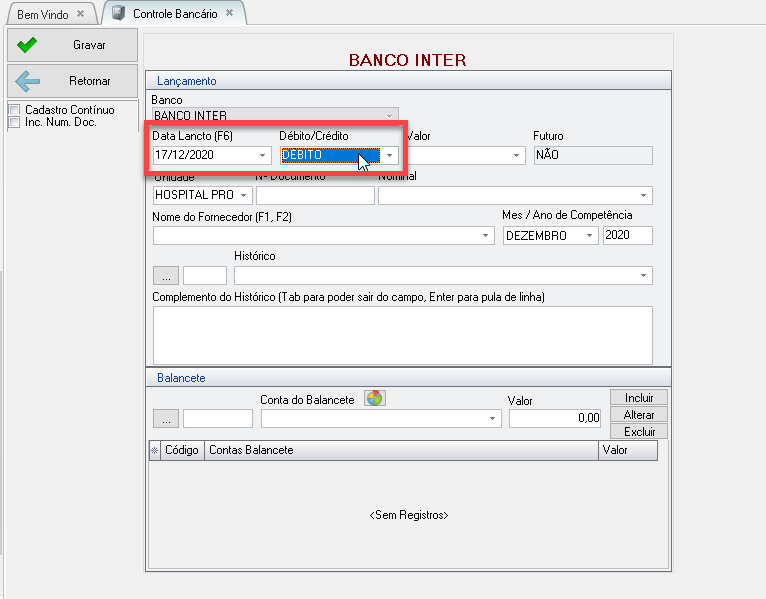Edit the competência year field 2020
Screen dimensions: 766x599
click(x=628, y=235)
